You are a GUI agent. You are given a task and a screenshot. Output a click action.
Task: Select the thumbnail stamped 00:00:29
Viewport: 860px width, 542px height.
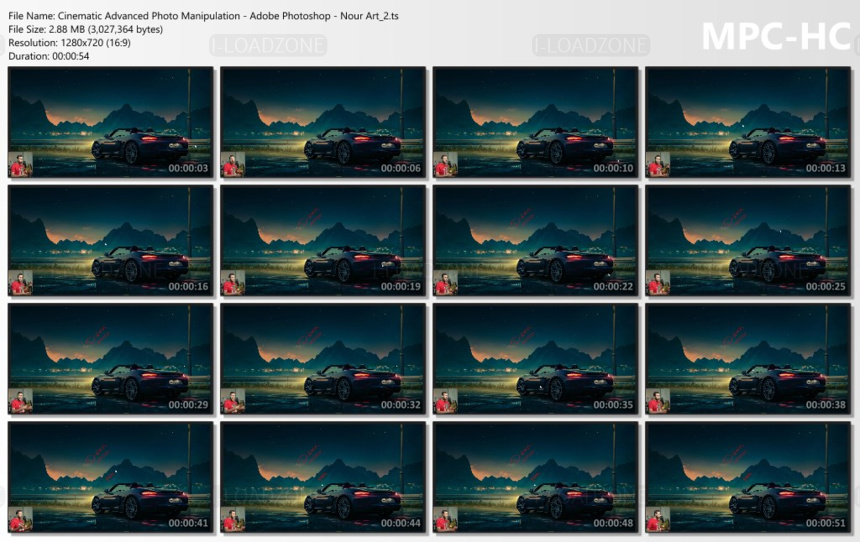(x=111, y=359)
